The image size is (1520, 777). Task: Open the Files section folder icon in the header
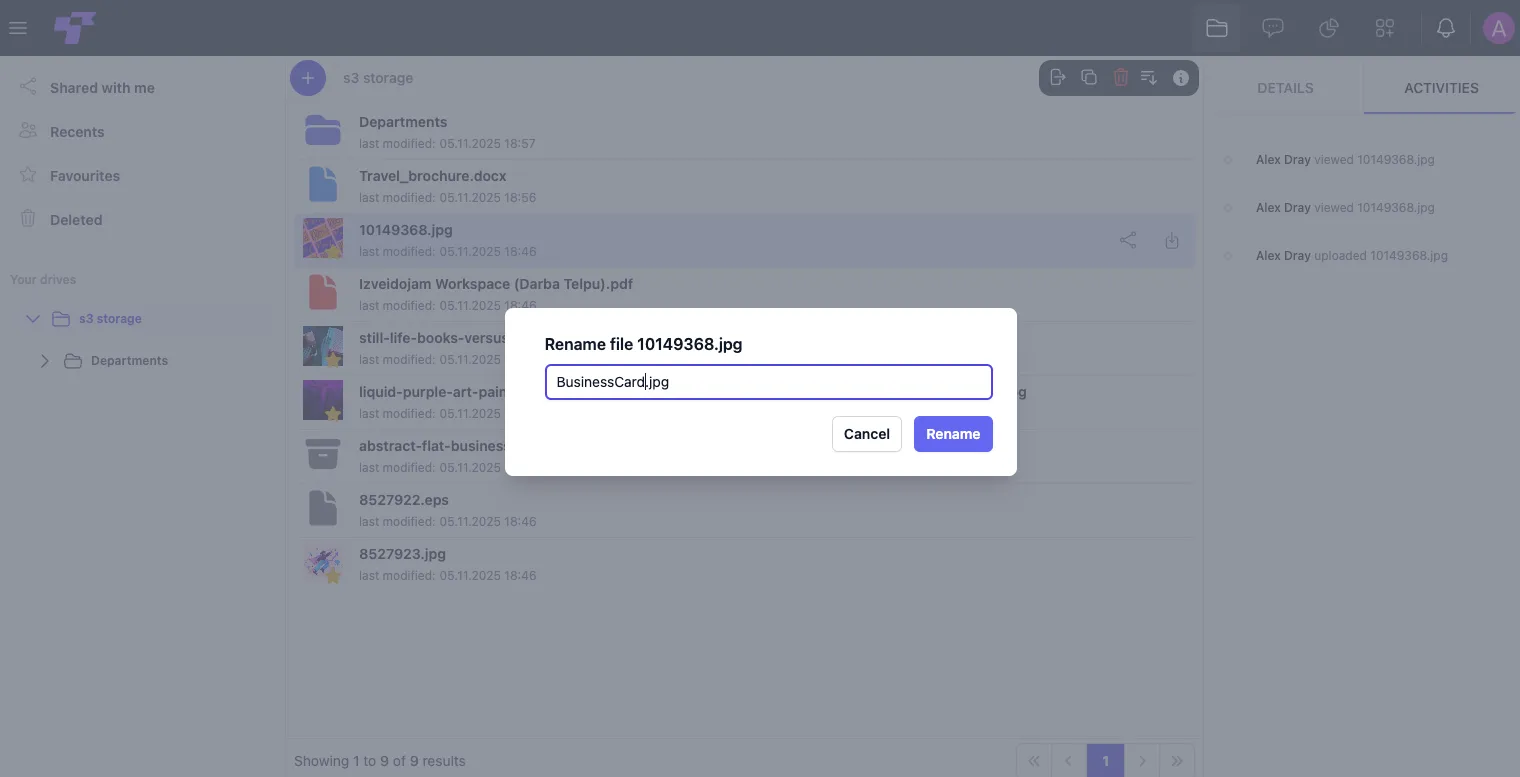(x=1217, y=28)
